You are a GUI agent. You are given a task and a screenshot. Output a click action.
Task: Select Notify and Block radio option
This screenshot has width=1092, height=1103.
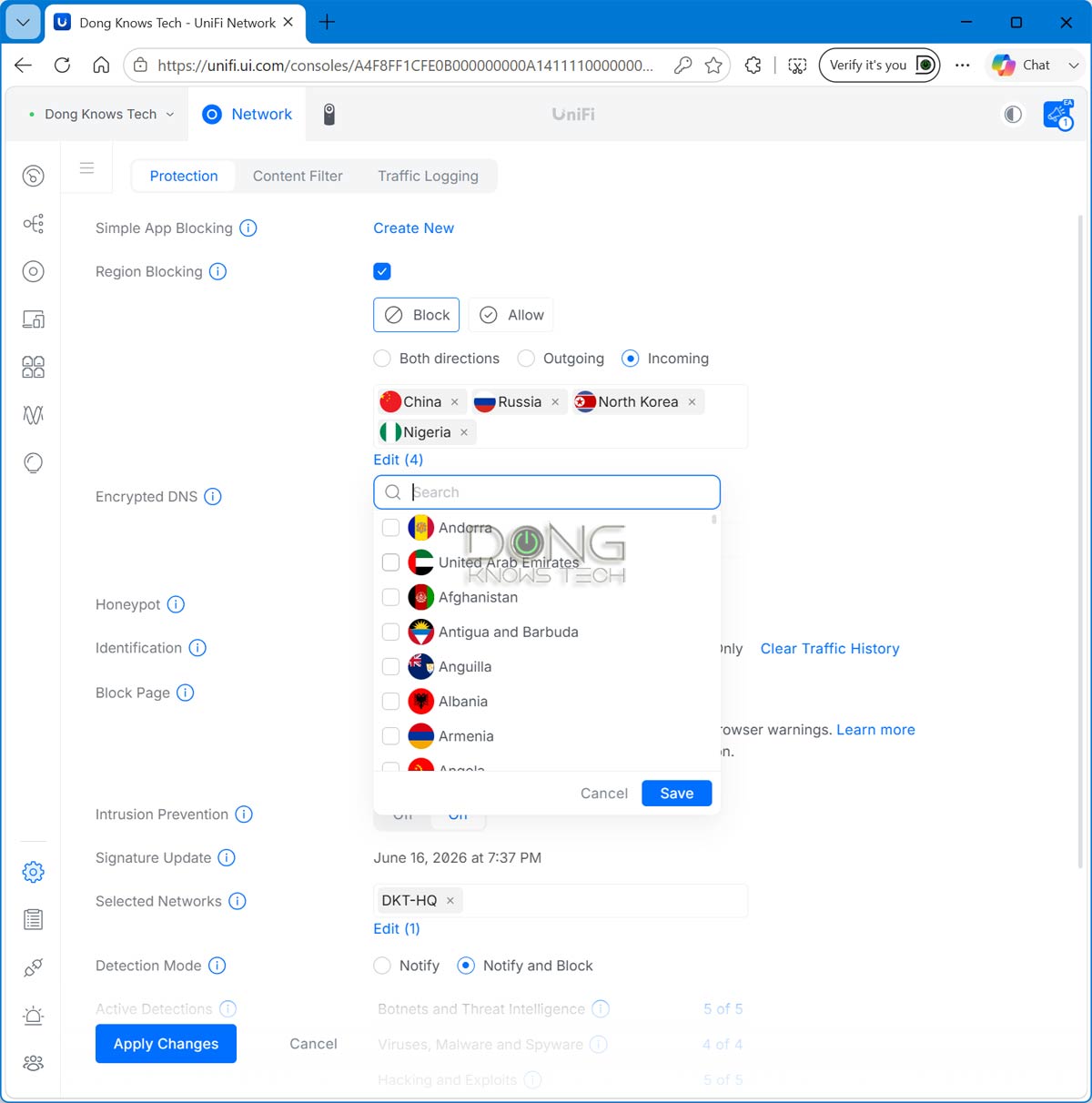click(x=466, y=966)
